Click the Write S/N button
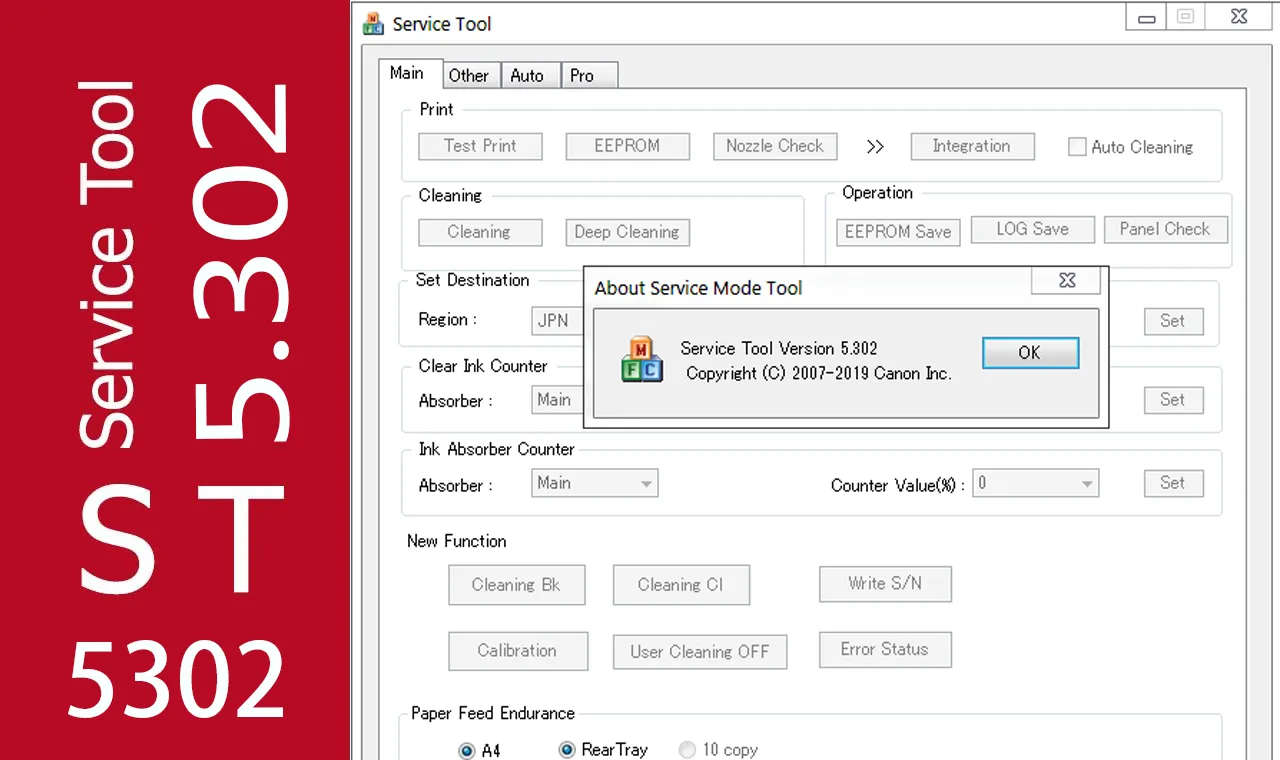The height and width of the screenshot is (760, 1280). pyautogui.click(x=885, y=584)
